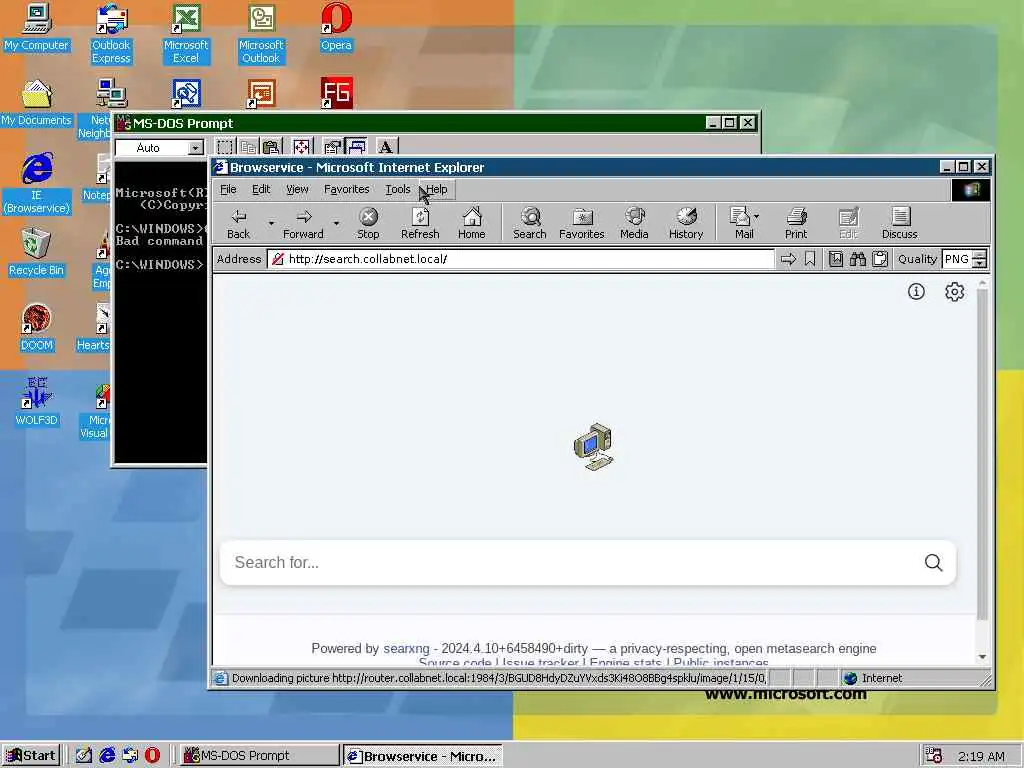The width and height of the screenshot is (1024, 768).
Task: Click the icon left of binoculars
Action: click(x=836, y=259)
